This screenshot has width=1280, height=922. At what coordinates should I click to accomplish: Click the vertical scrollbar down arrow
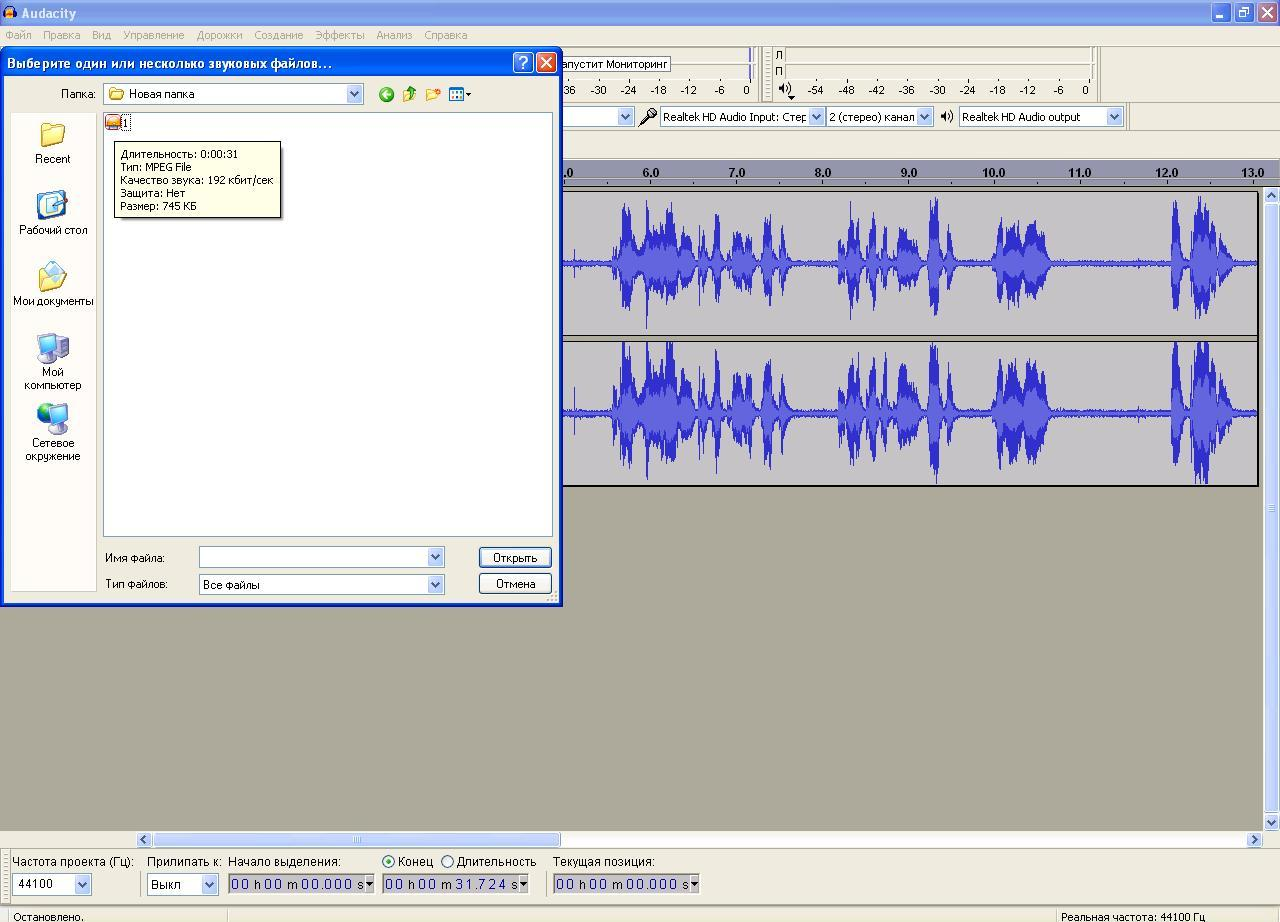point(1271,823)
